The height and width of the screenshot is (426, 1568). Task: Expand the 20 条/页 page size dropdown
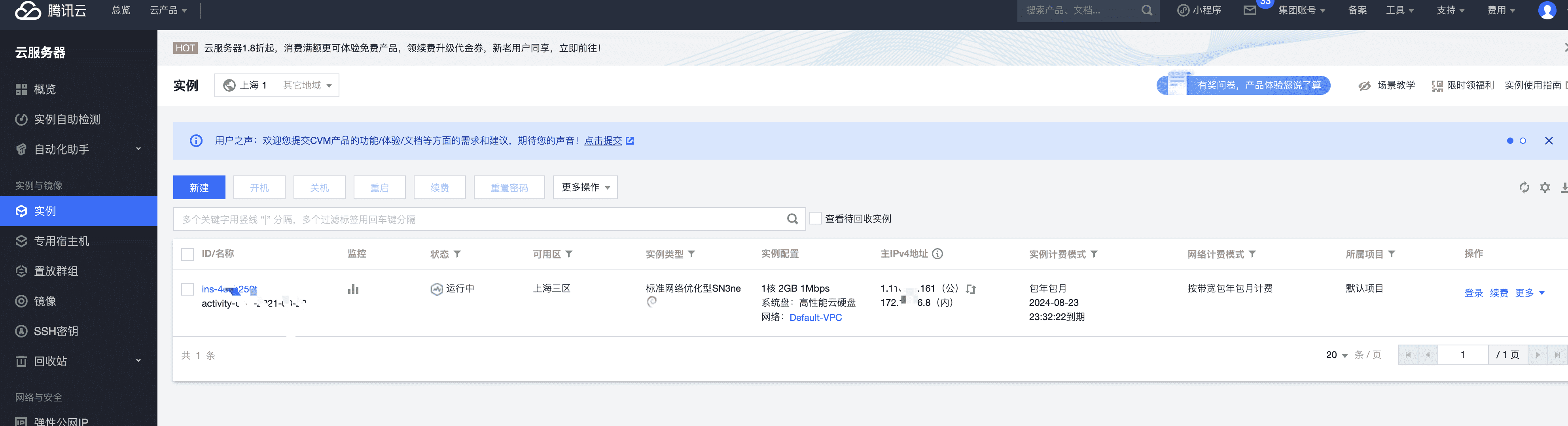pos(1337,355)
